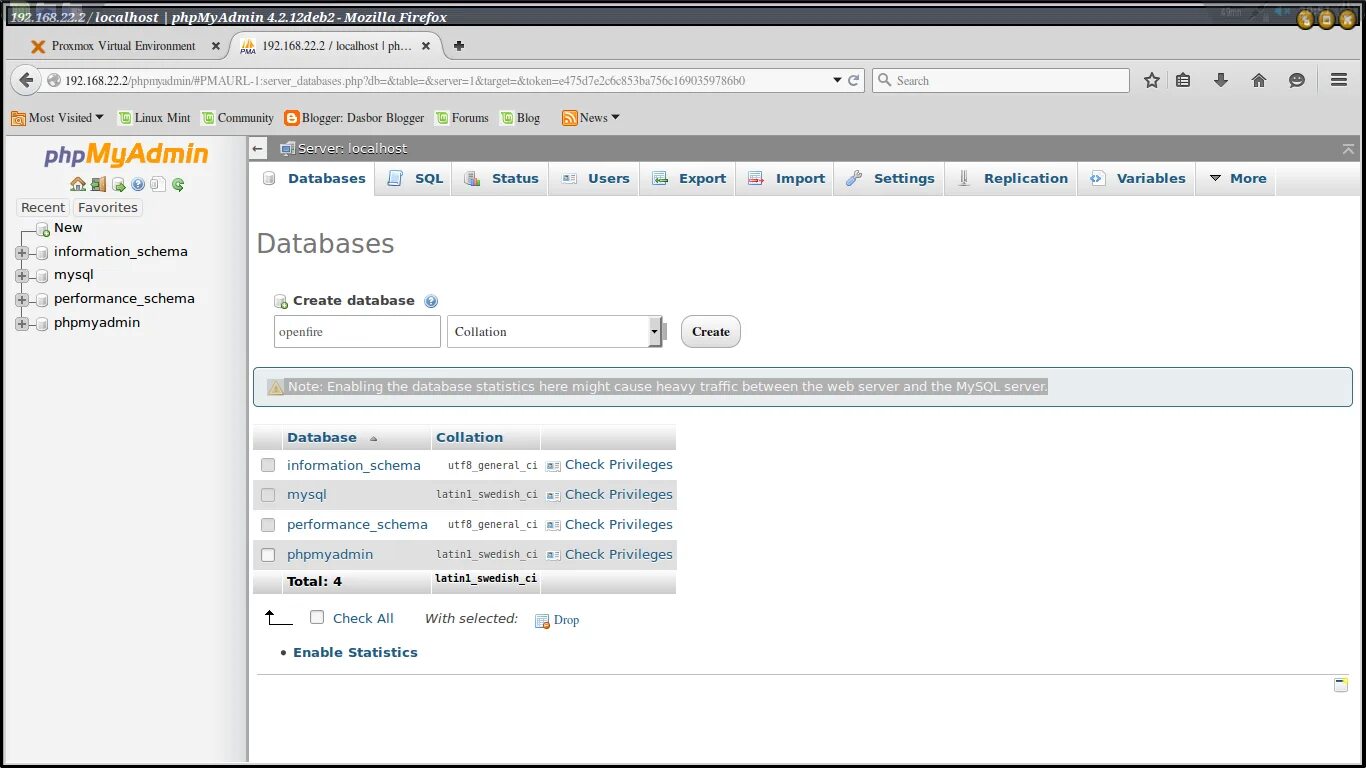Click Check Privileges icon next to mysql
This screenshot has height=768, width=1366.
553,494
